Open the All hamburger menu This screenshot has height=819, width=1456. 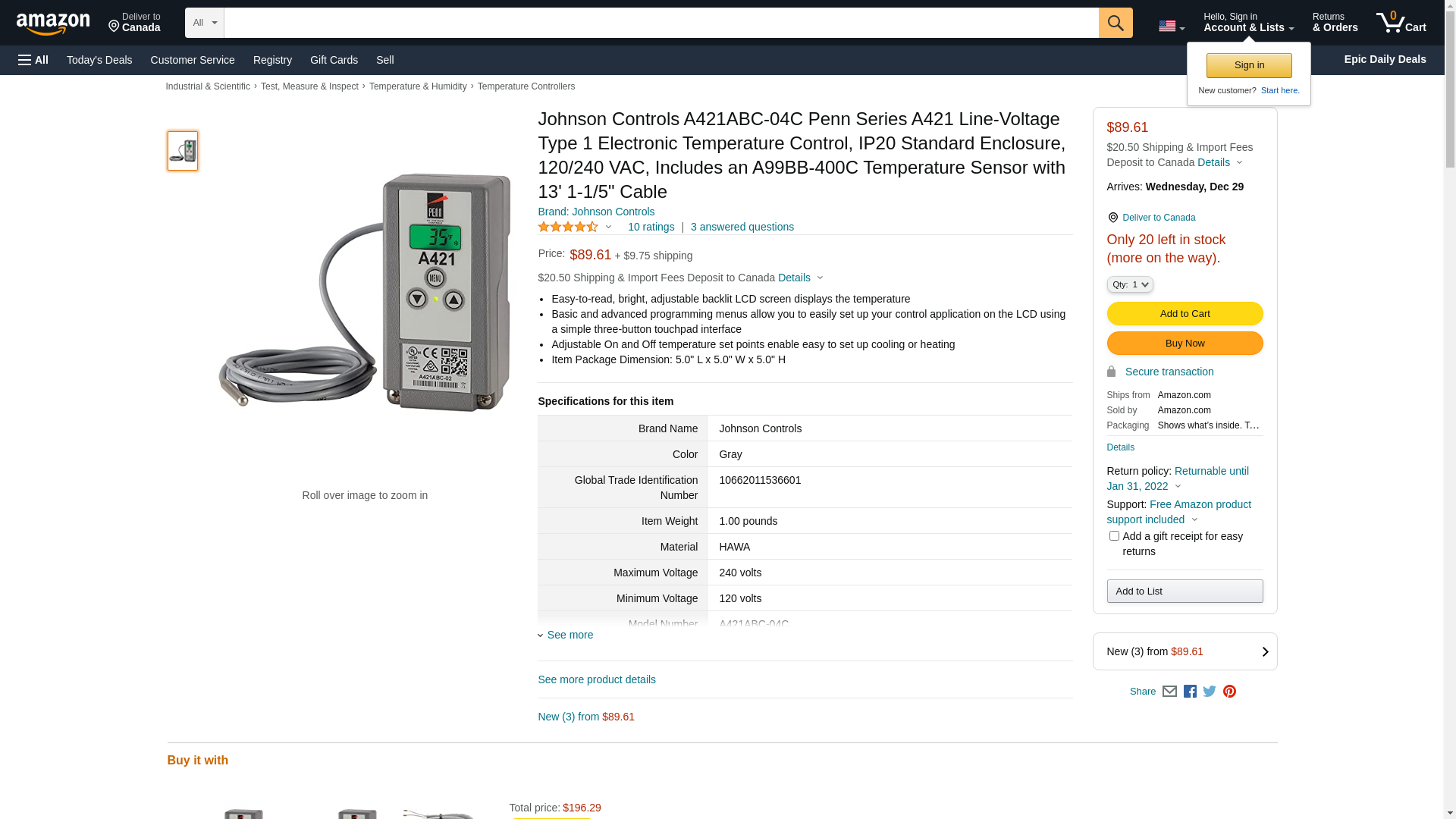[33, 60]
